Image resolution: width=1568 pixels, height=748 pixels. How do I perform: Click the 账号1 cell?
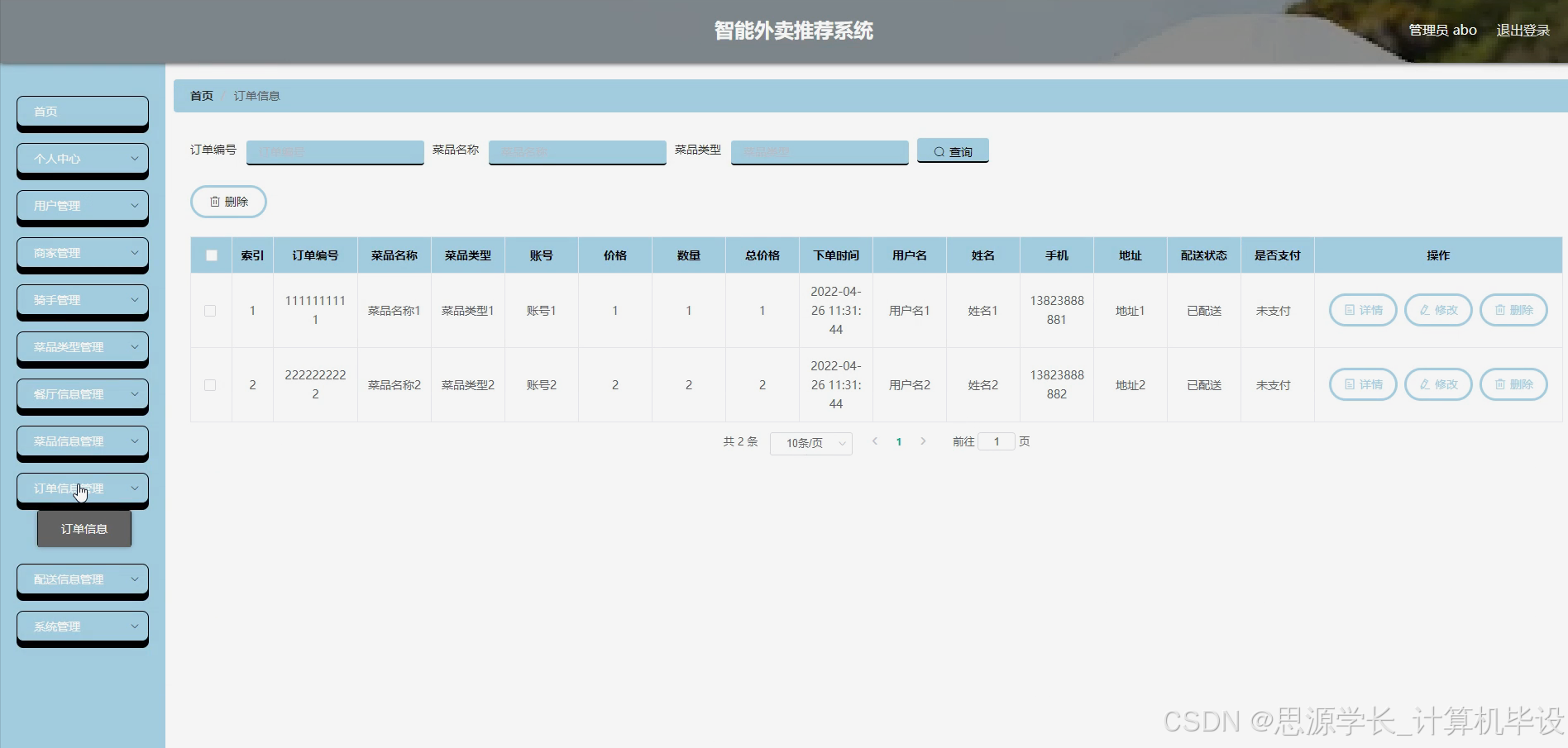point(542,311)
